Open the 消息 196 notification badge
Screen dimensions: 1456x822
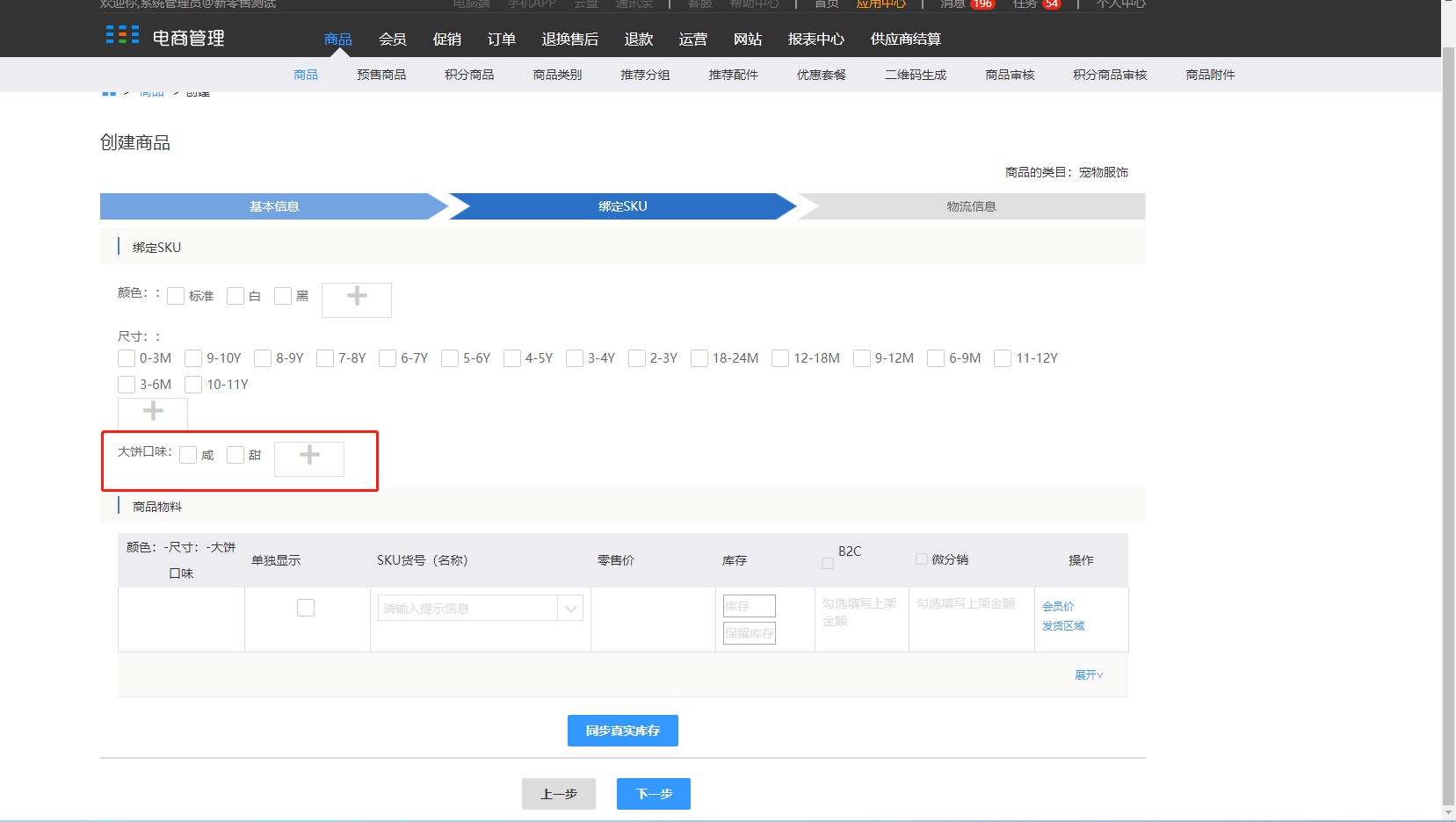click(982, 4)
